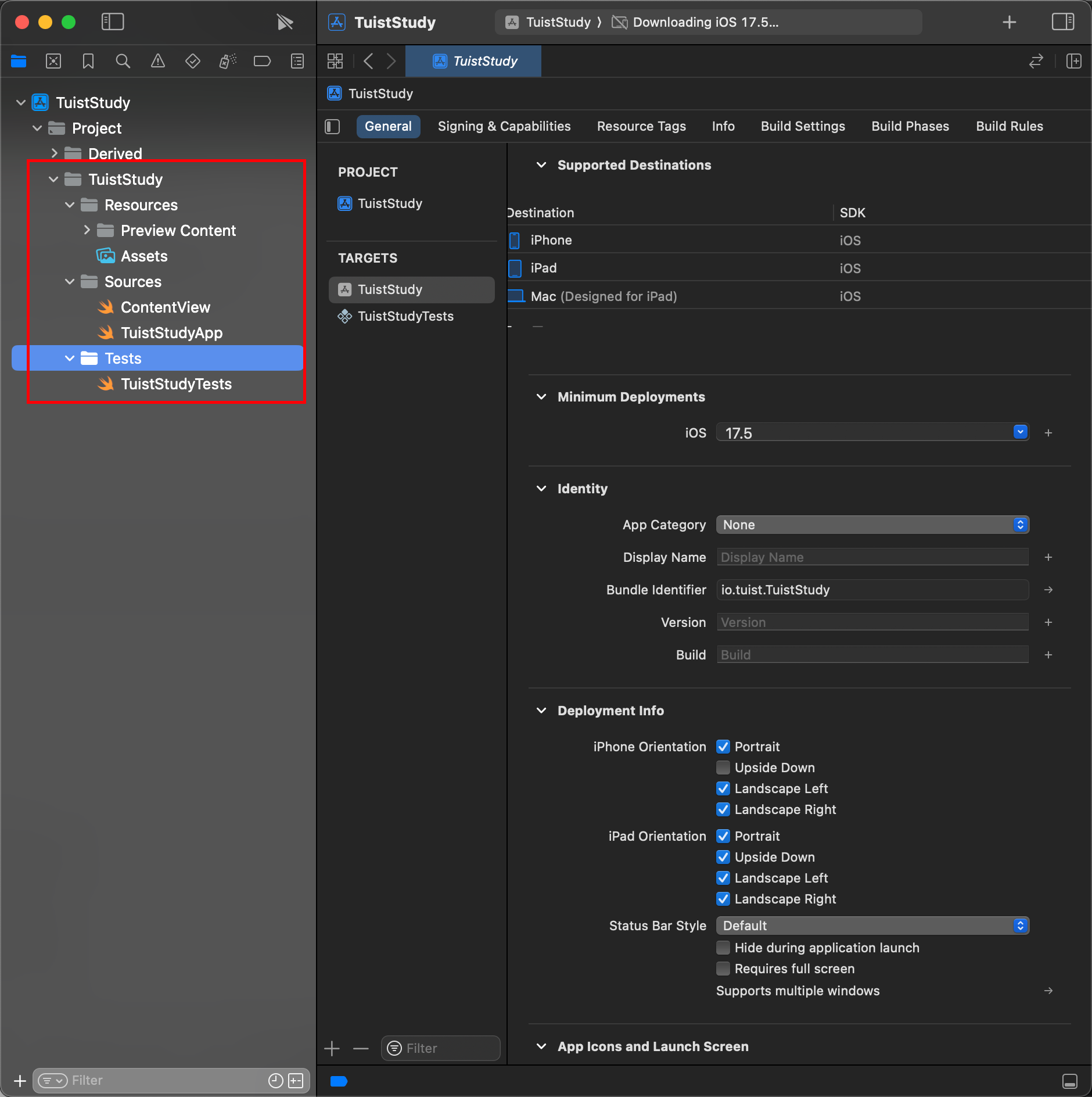Open the Test navigator diamond icon
The image size is (1092, 1097).
193,61
